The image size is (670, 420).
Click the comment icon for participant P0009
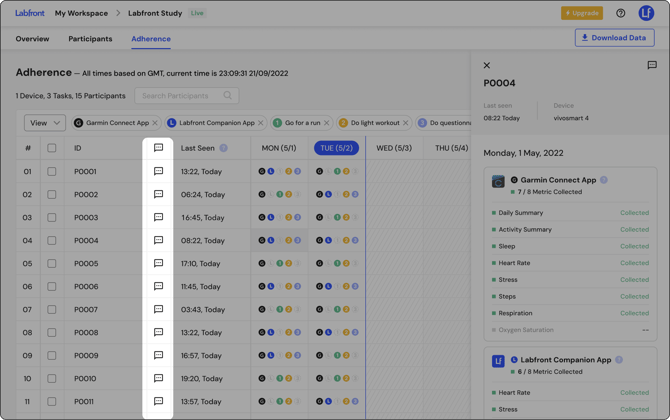tap(158, 355)
